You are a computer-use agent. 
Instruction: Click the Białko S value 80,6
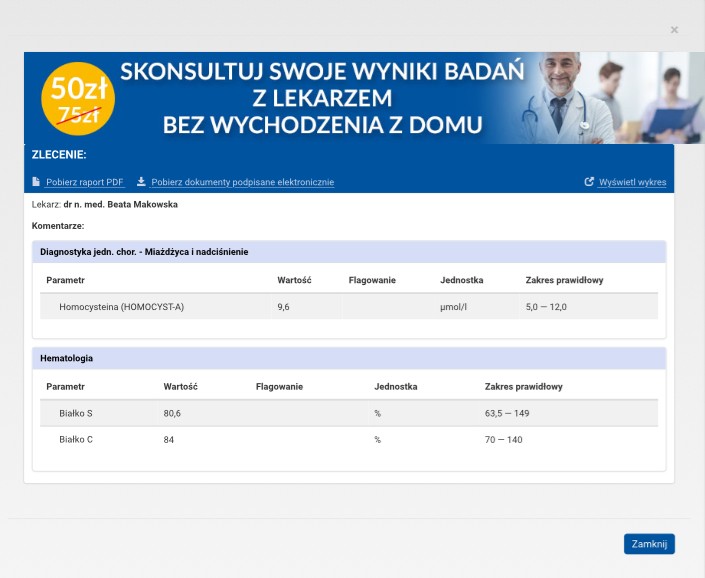(x=172, y=413)
